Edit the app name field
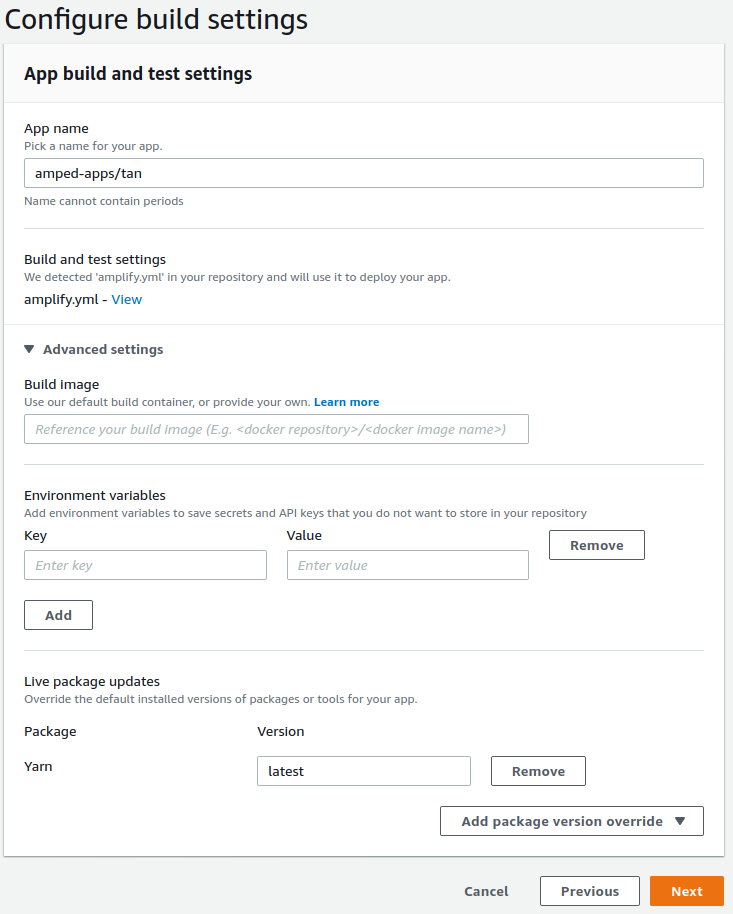The width and height of the screenshot is (733, 914). 363,172
